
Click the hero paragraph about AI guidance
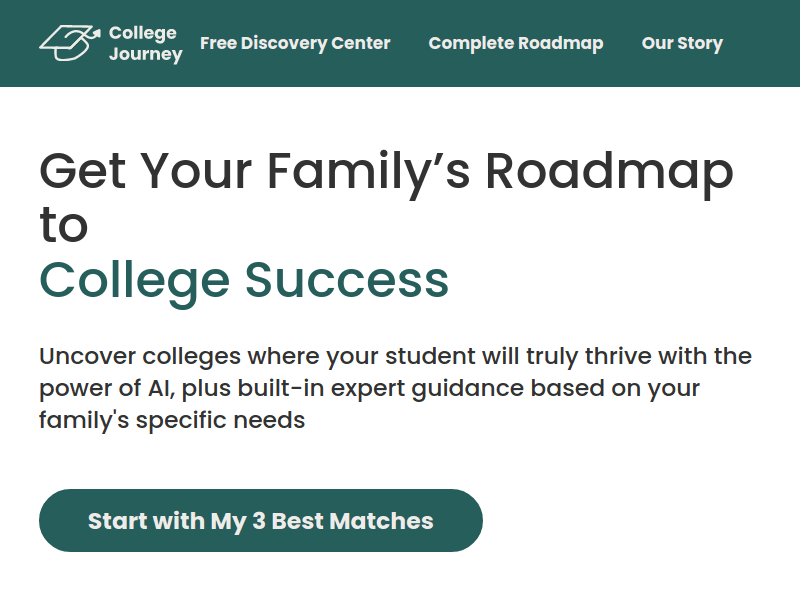click(x=396, y=387)
